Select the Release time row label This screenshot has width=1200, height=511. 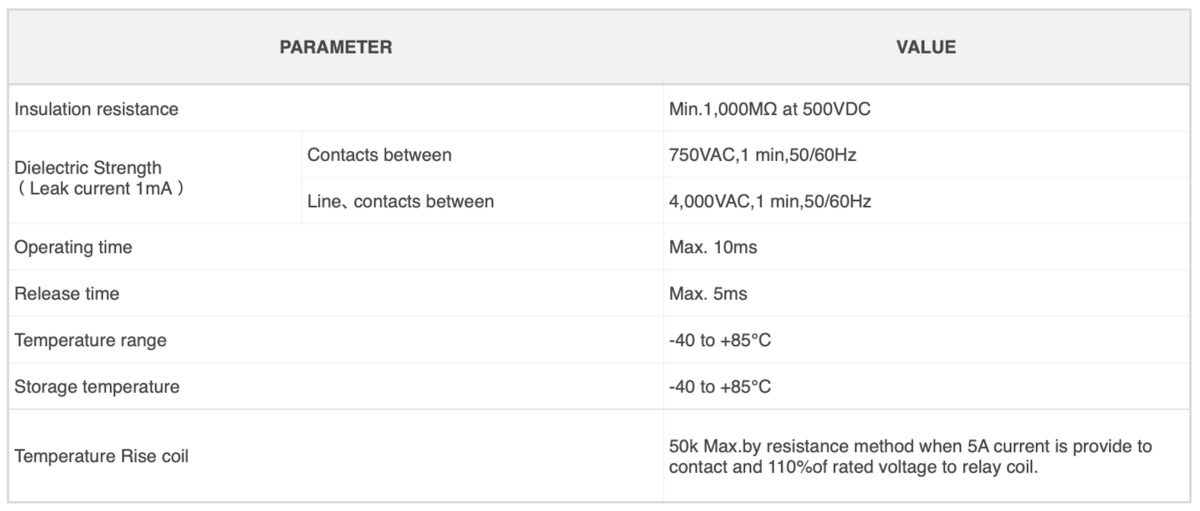66,294
